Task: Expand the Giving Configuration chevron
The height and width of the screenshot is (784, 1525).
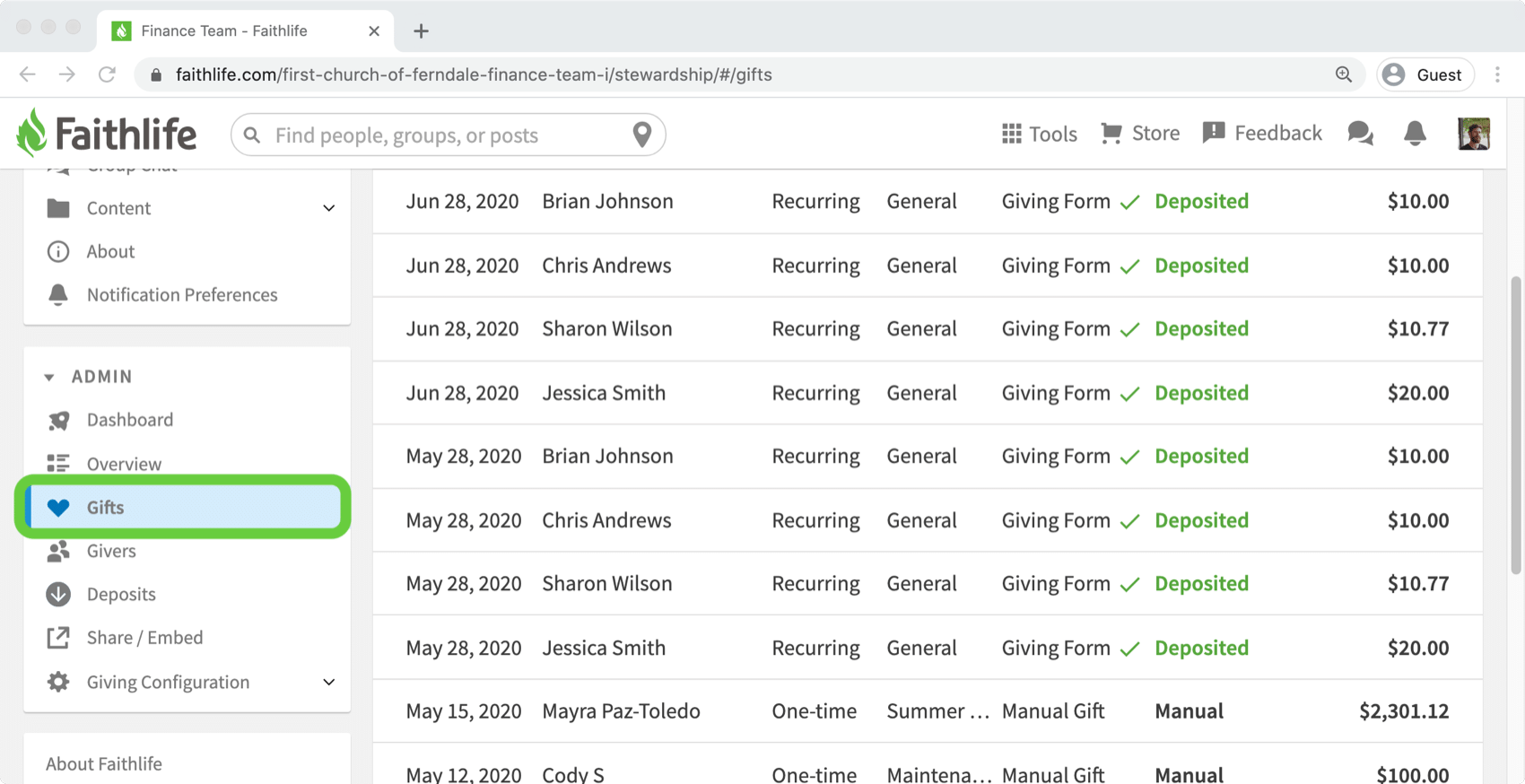Action: (329, 683)
